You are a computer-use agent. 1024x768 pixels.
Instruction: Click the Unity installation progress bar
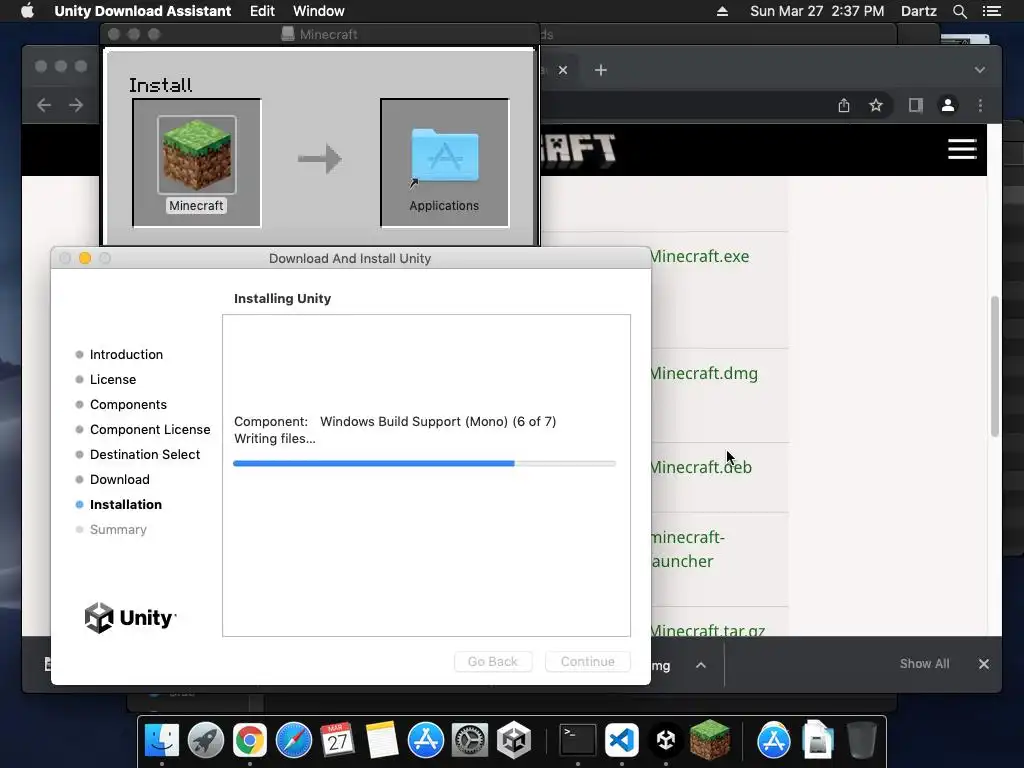(424, 463)
